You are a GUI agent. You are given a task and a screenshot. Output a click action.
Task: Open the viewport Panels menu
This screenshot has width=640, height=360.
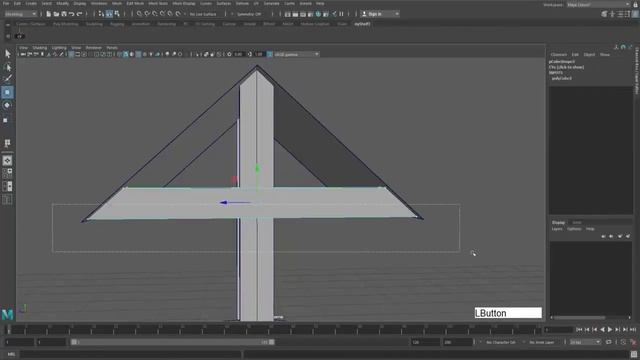[112, 48]
